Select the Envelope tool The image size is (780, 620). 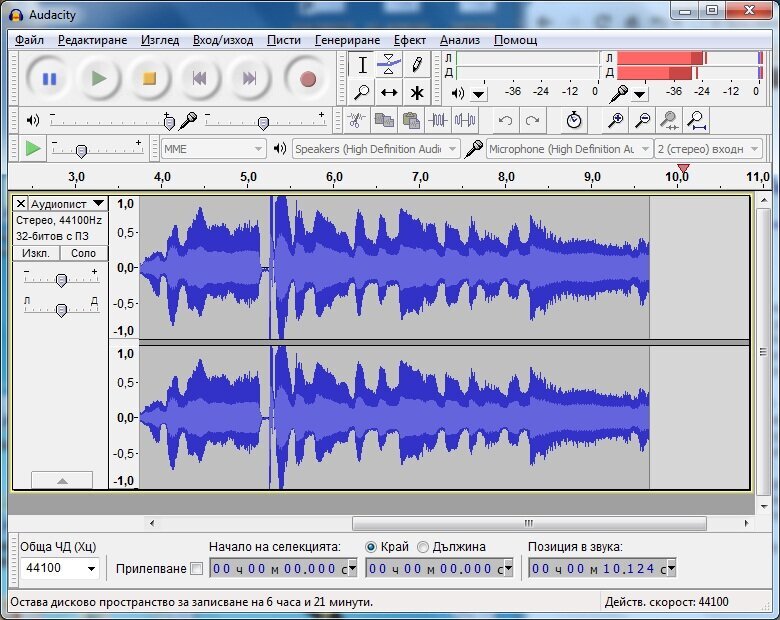point(389,65)
